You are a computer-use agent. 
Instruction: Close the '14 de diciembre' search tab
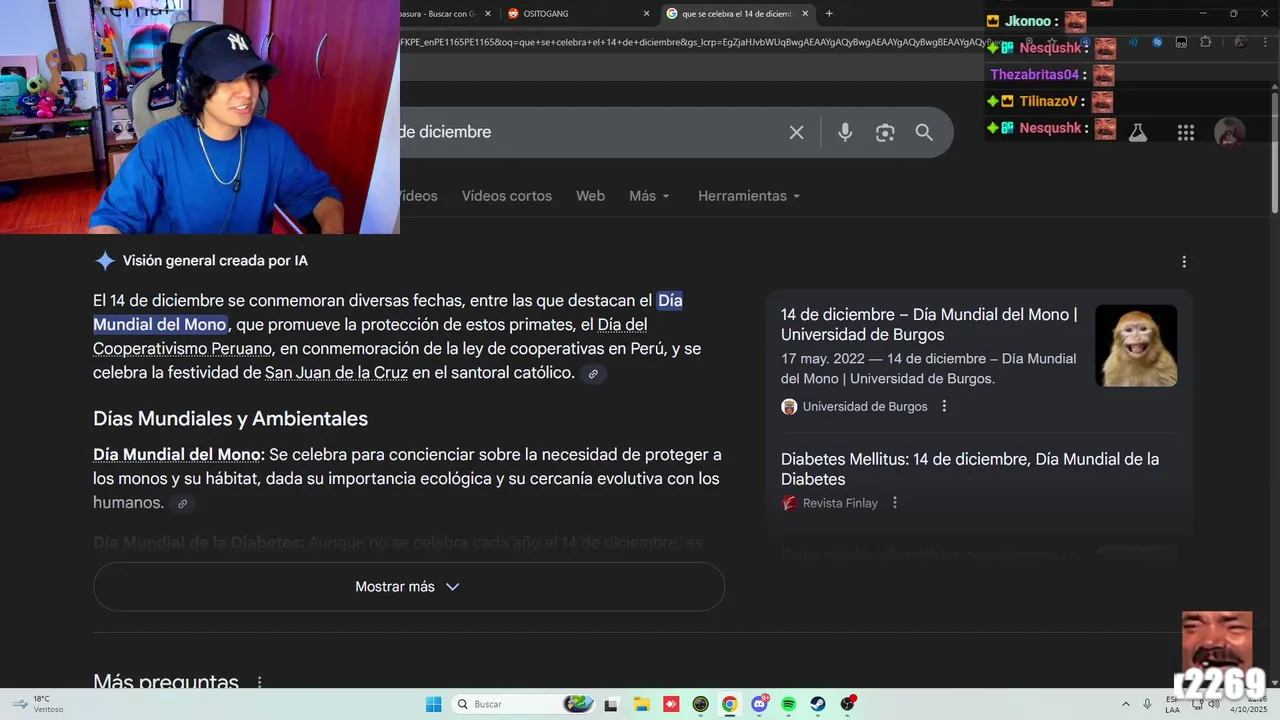point(805,13)
